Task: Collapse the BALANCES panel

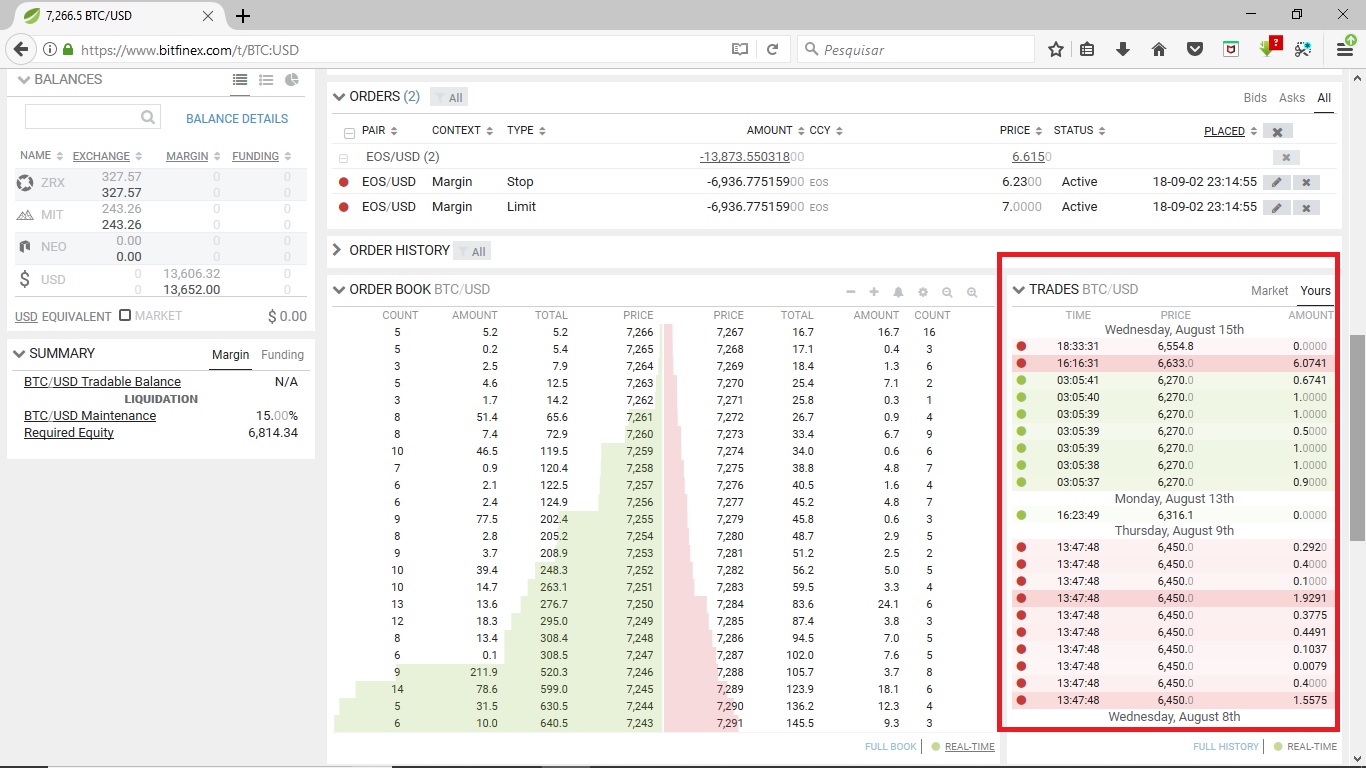Action: [23, 79]
